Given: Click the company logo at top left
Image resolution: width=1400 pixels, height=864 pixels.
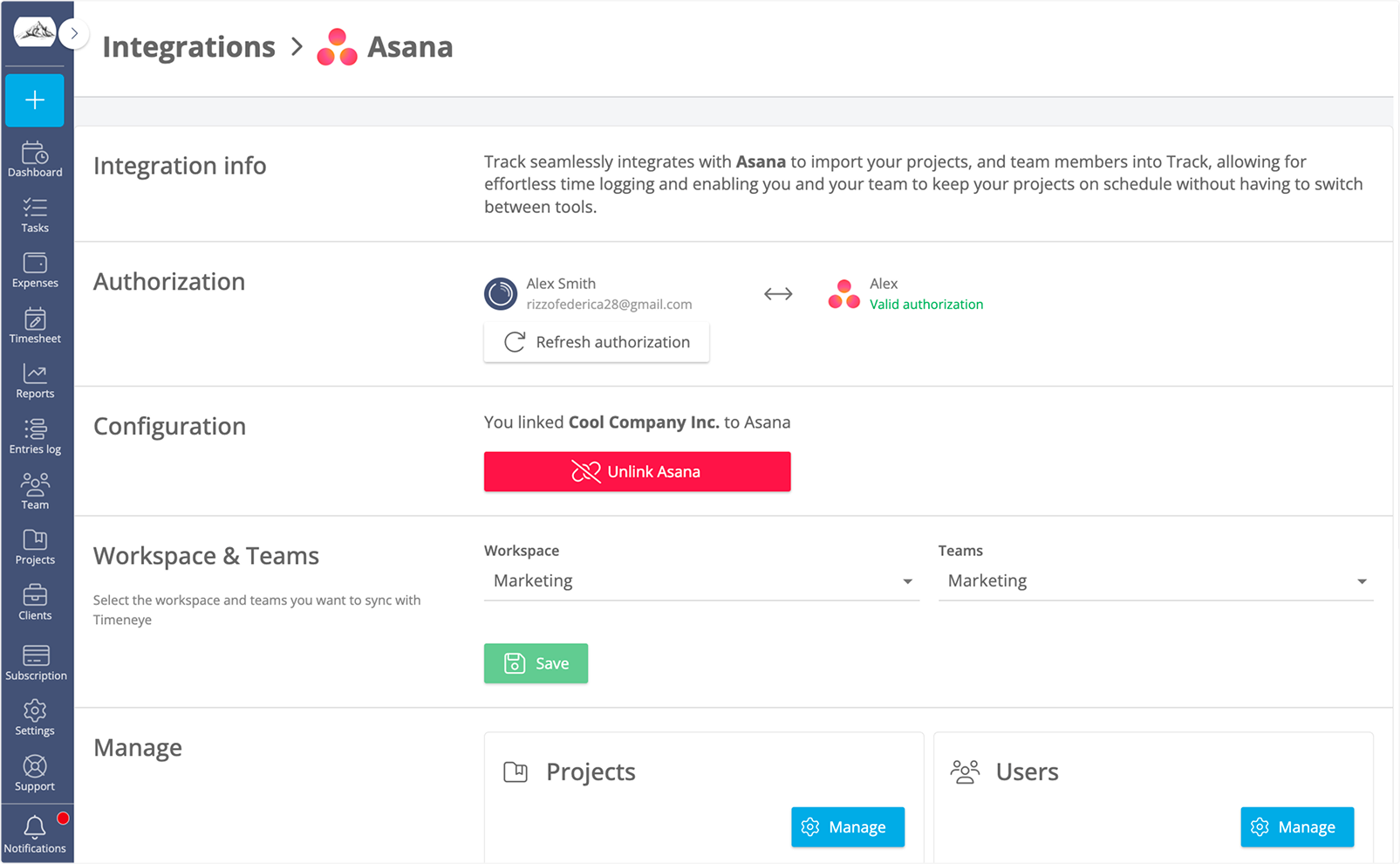Looking at the screenshot, I should pos(35,32).
